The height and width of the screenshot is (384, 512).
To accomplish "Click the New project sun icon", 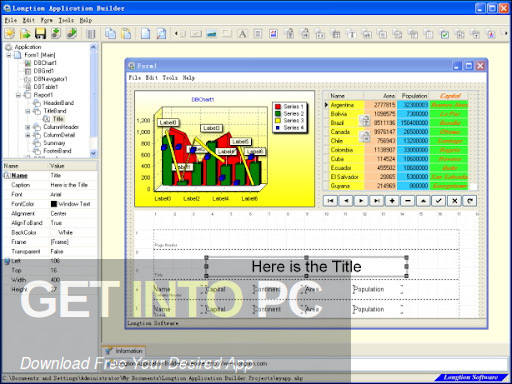I will [9, 34].
